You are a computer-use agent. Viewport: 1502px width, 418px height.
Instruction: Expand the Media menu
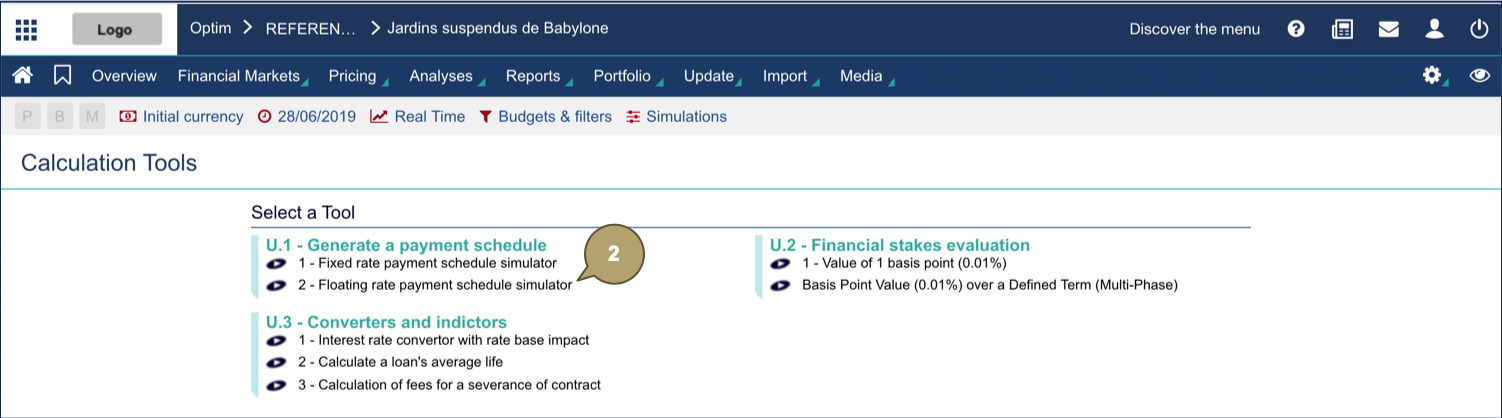click(x=861, y=75)
